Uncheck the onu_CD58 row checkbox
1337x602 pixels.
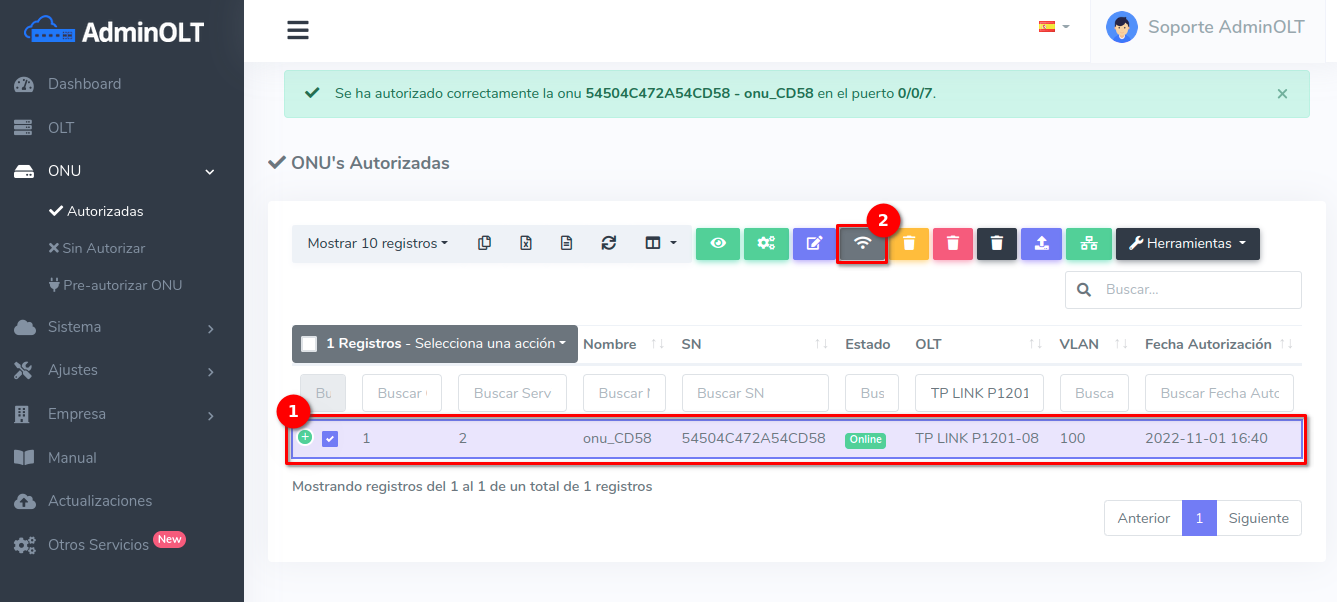[x=330, y=439]
